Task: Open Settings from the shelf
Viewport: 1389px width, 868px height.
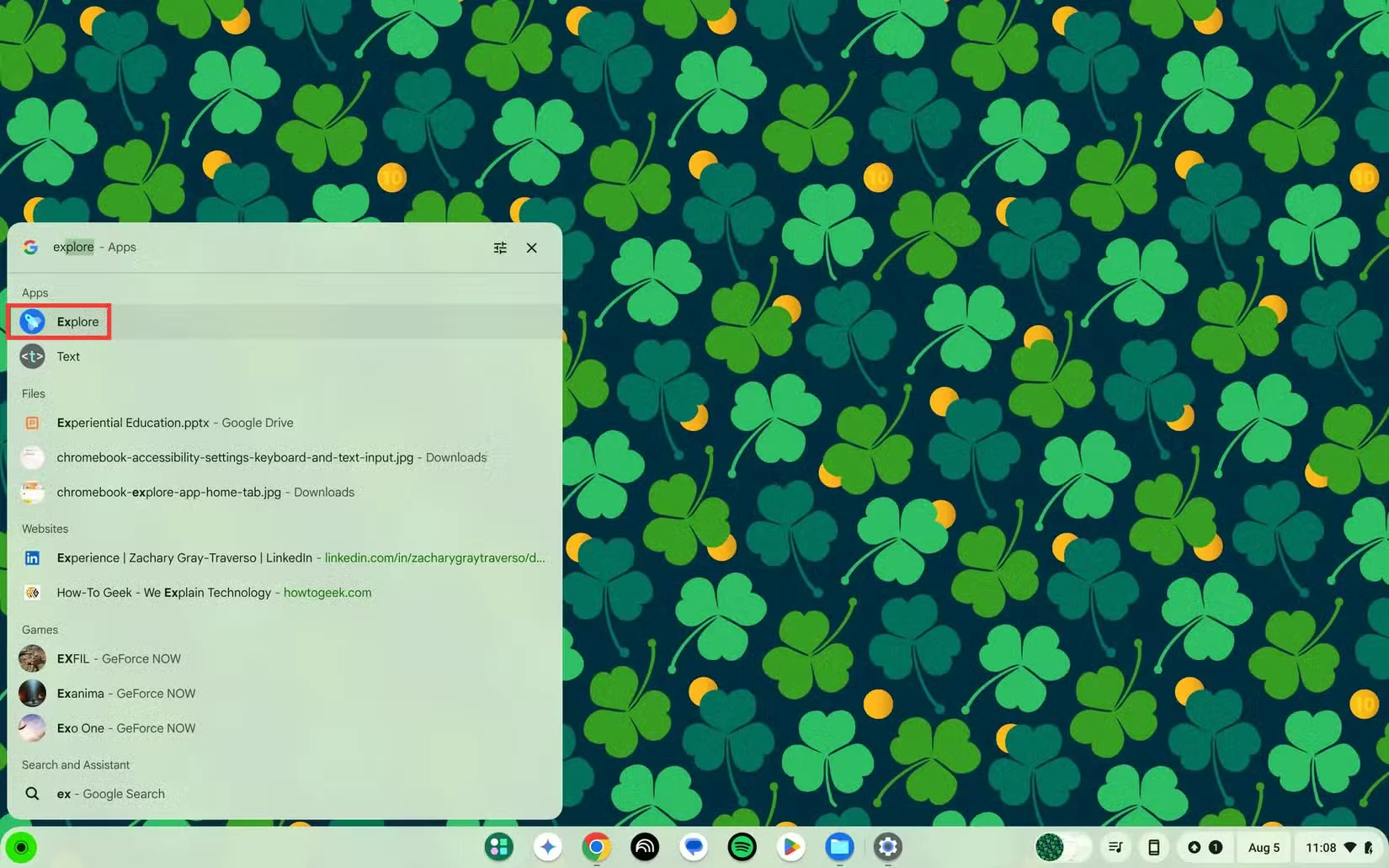Action: (x=887, y=847)
